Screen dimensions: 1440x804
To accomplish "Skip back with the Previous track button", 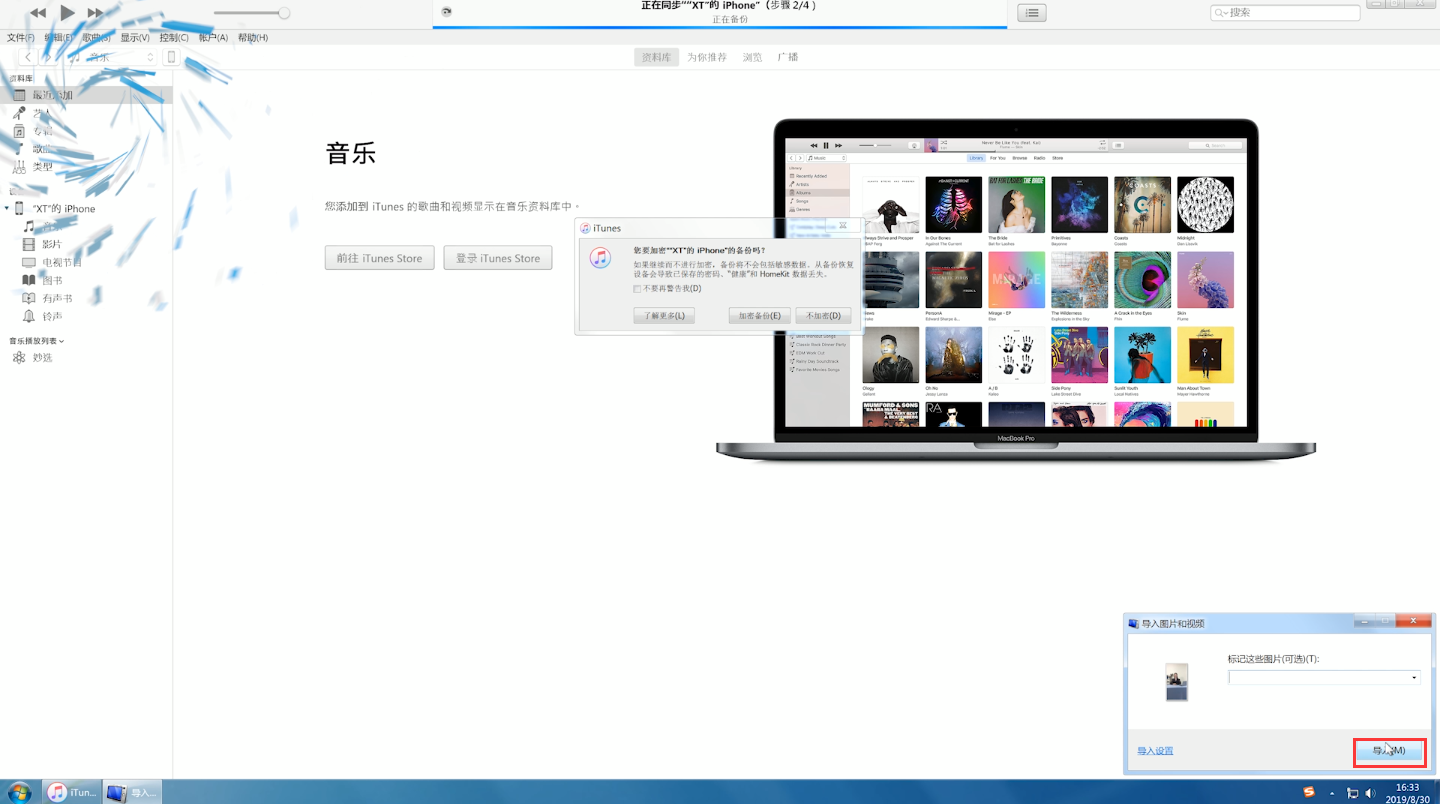I will pyautogui.click(x=38, y=13).
